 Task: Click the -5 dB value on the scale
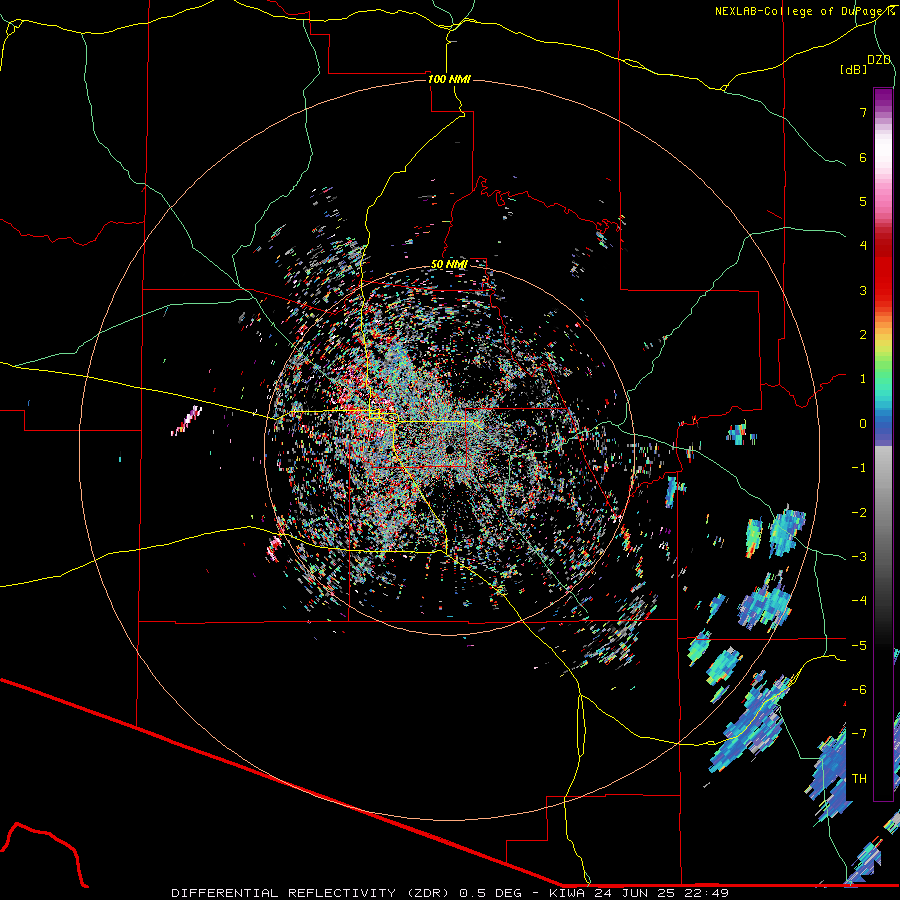pos(859,645)
